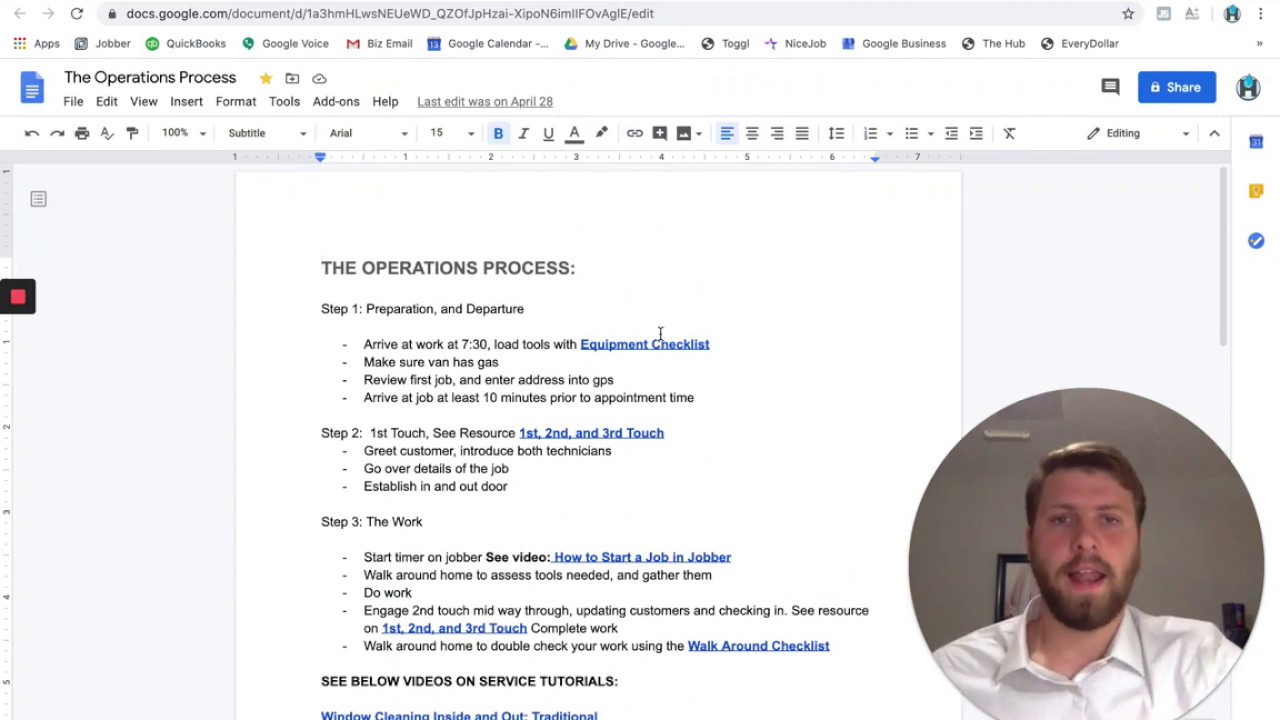Apply numbered list formatting
This screenshot has height=720, width=1280.
pyautogui.click(x=870, y=133)
